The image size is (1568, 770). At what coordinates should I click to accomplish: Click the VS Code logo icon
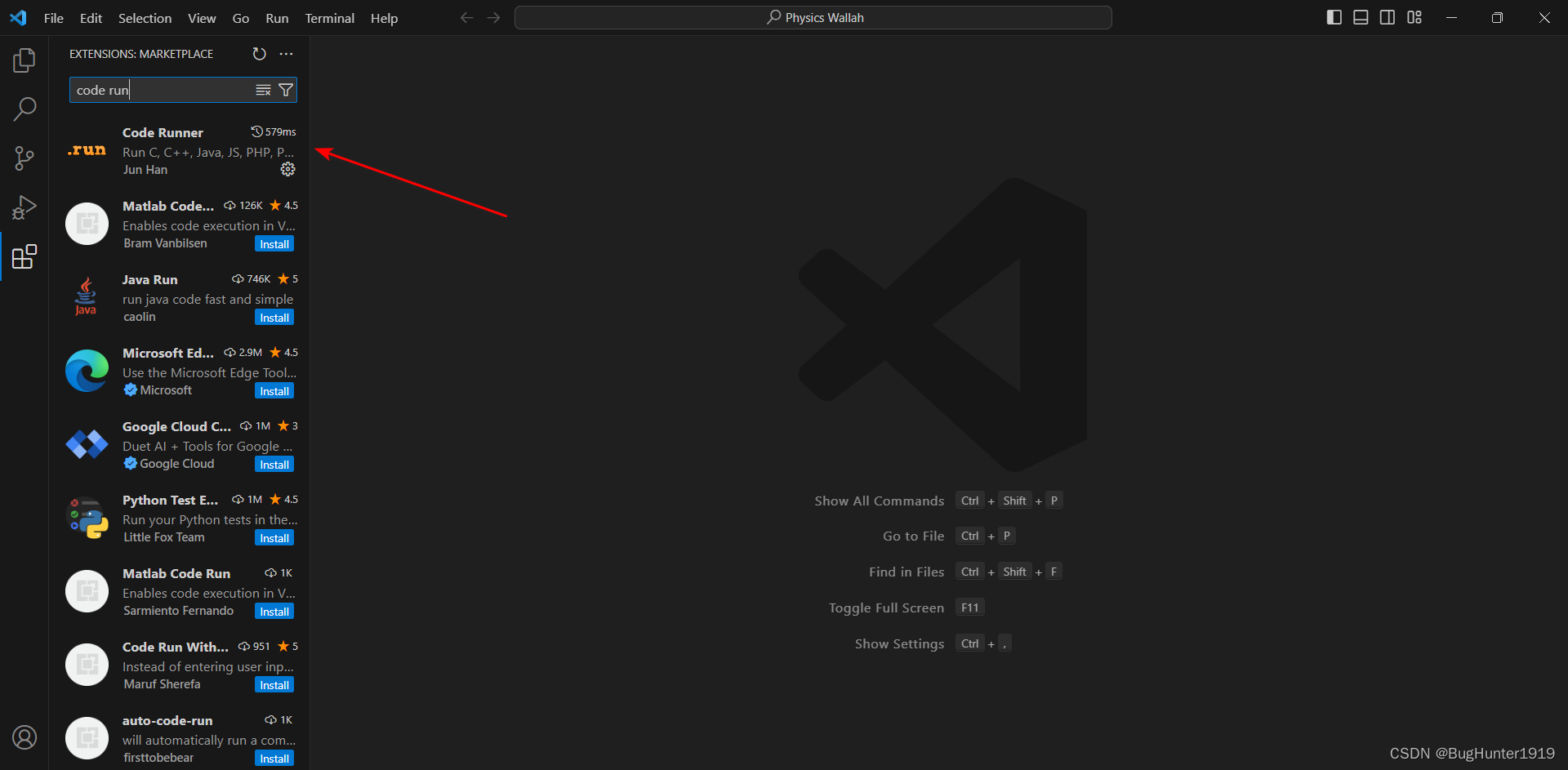pos(18,17)
